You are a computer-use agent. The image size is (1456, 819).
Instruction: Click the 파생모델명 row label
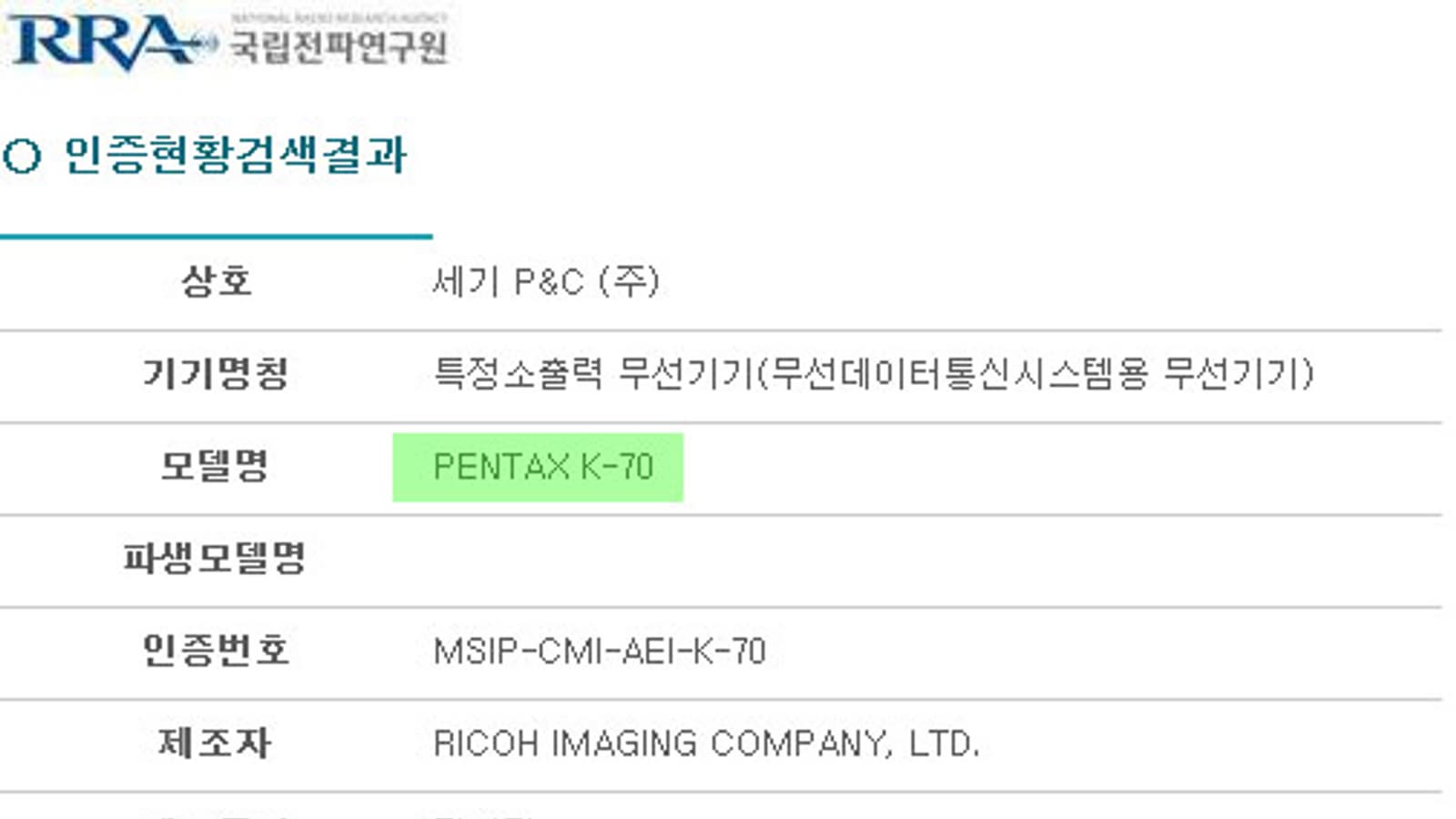(216, 558)
